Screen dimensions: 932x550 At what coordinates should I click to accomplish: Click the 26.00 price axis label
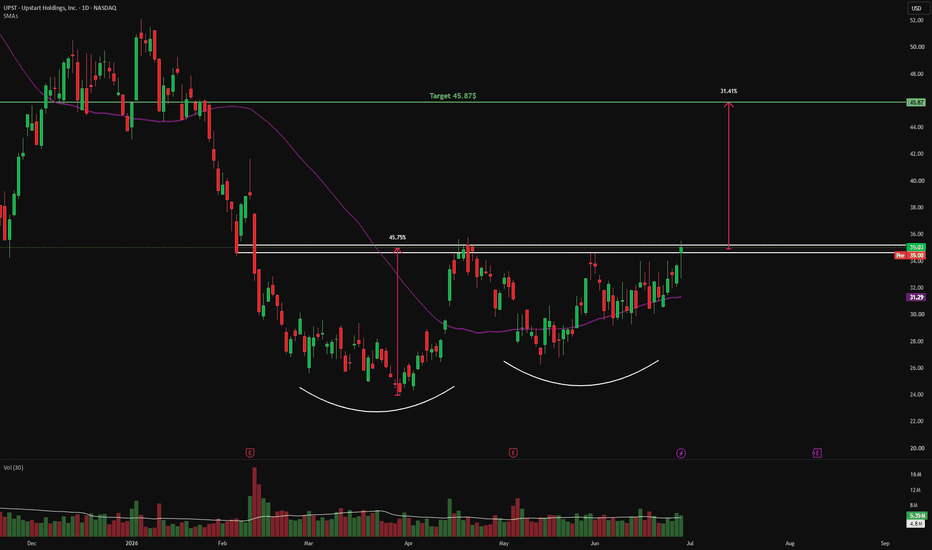pos(917,368)
